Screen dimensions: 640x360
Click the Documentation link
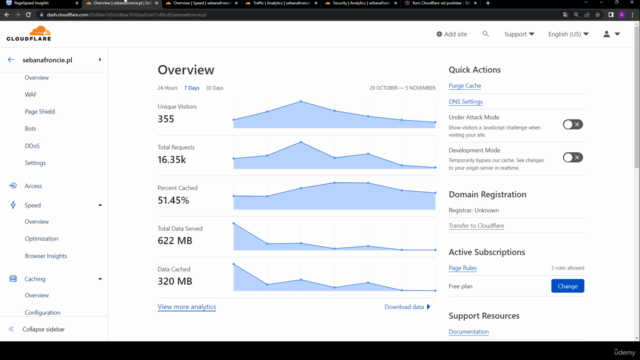tap(469, 332)
